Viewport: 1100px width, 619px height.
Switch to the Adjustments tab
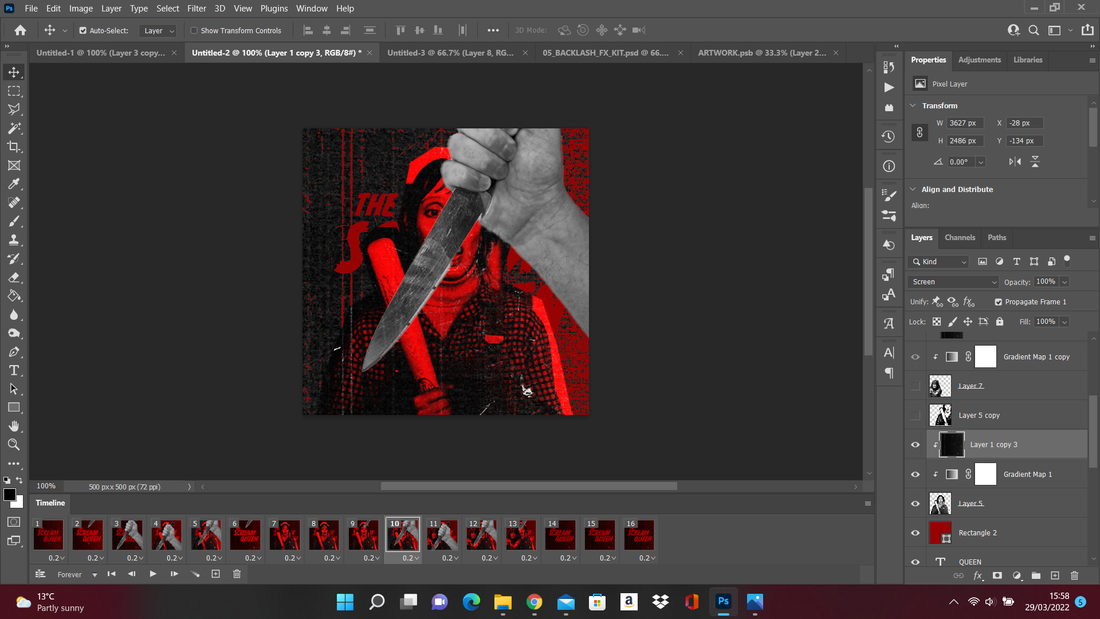tap(979, 60)
